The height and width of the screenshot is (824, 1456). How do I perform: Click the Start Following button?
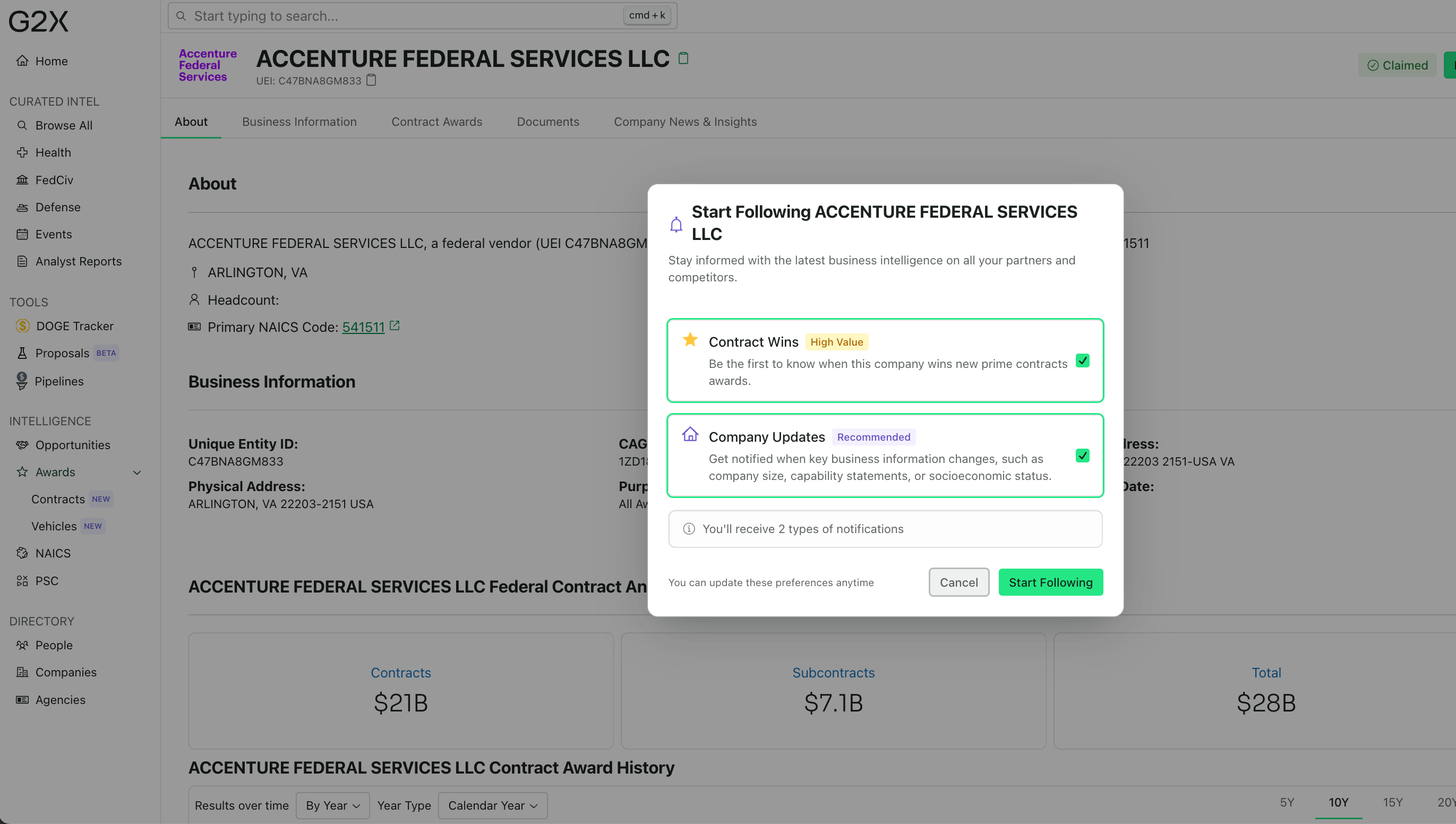coord(1051,582)
